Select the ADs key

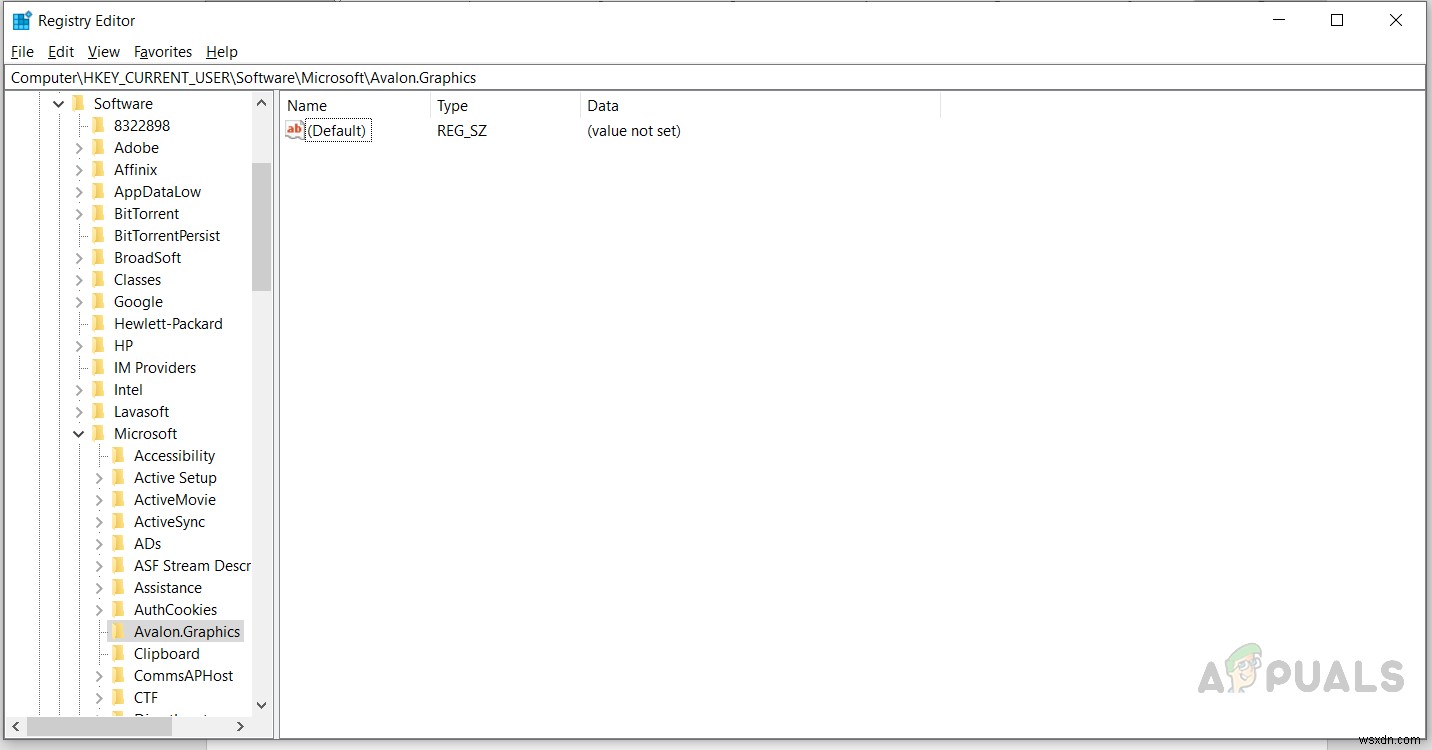pyautogui.click(x=147, y=543)
